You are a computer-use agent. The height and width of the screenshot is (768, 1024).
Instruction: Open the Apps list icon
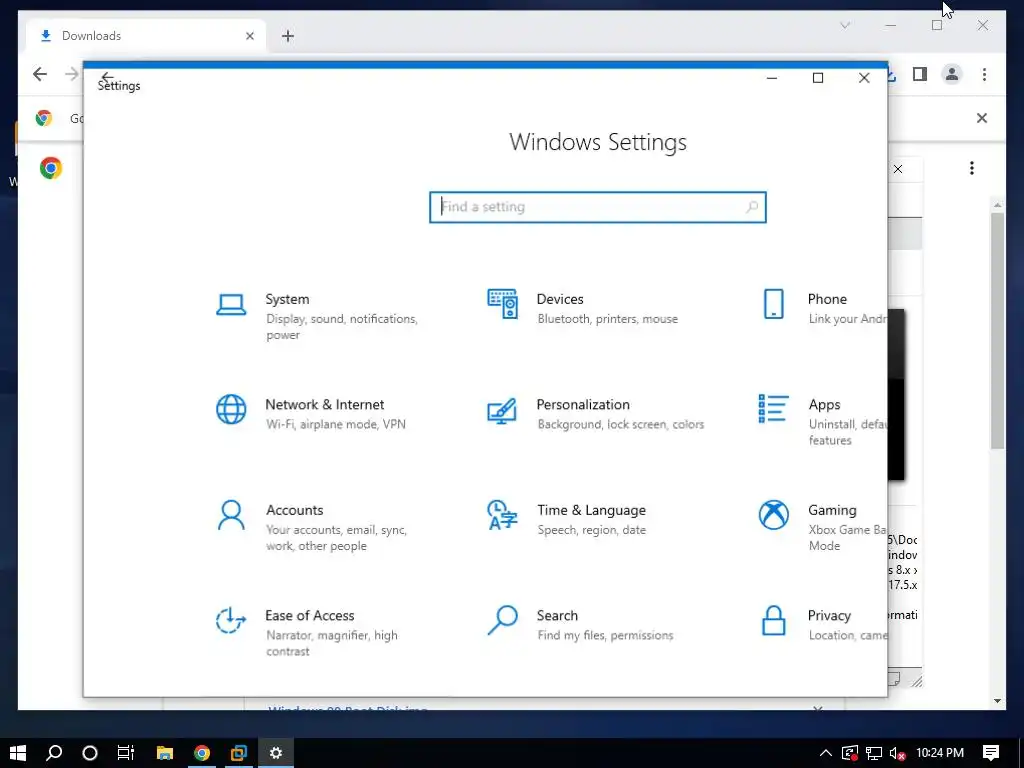pyautogui.click(x=773, y=409)
